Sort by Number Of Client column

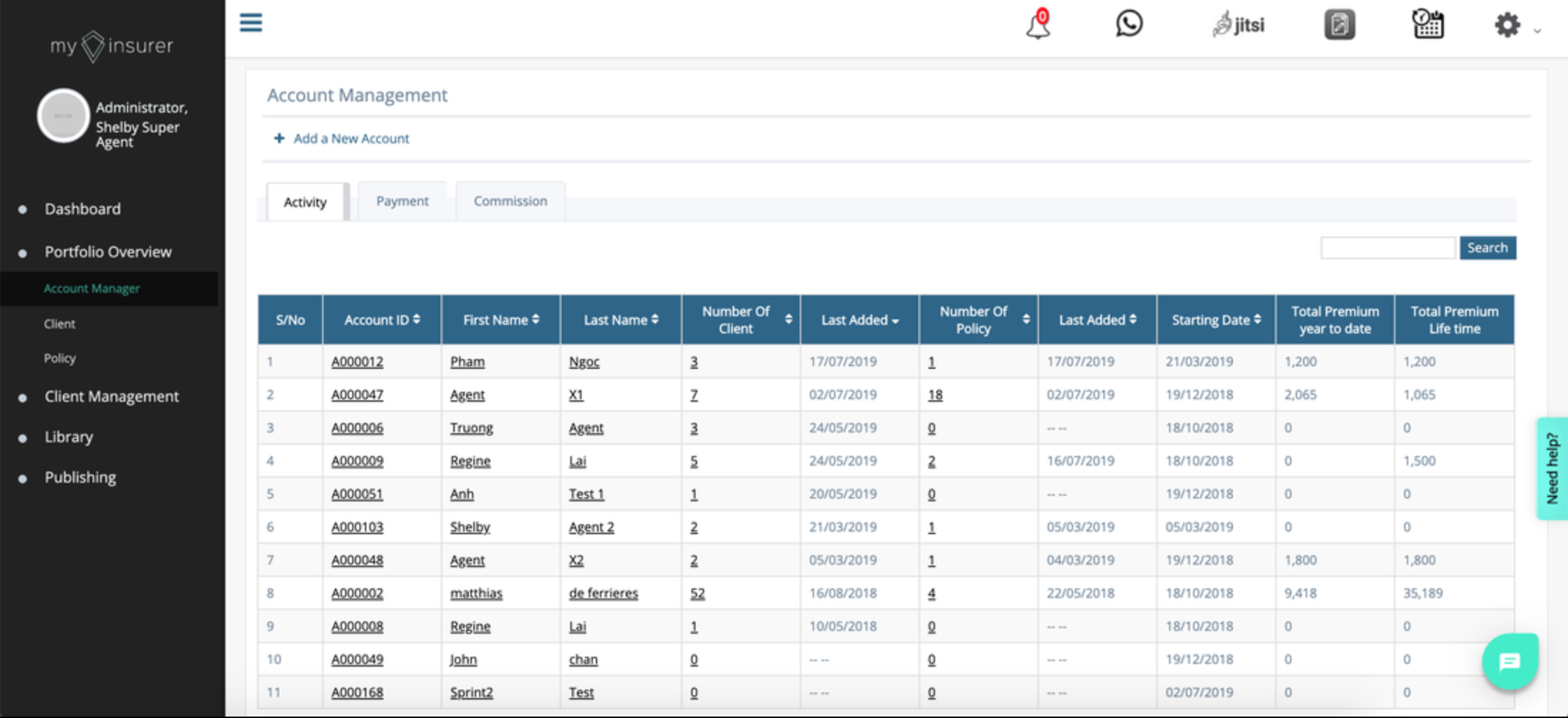click(741, 320)
